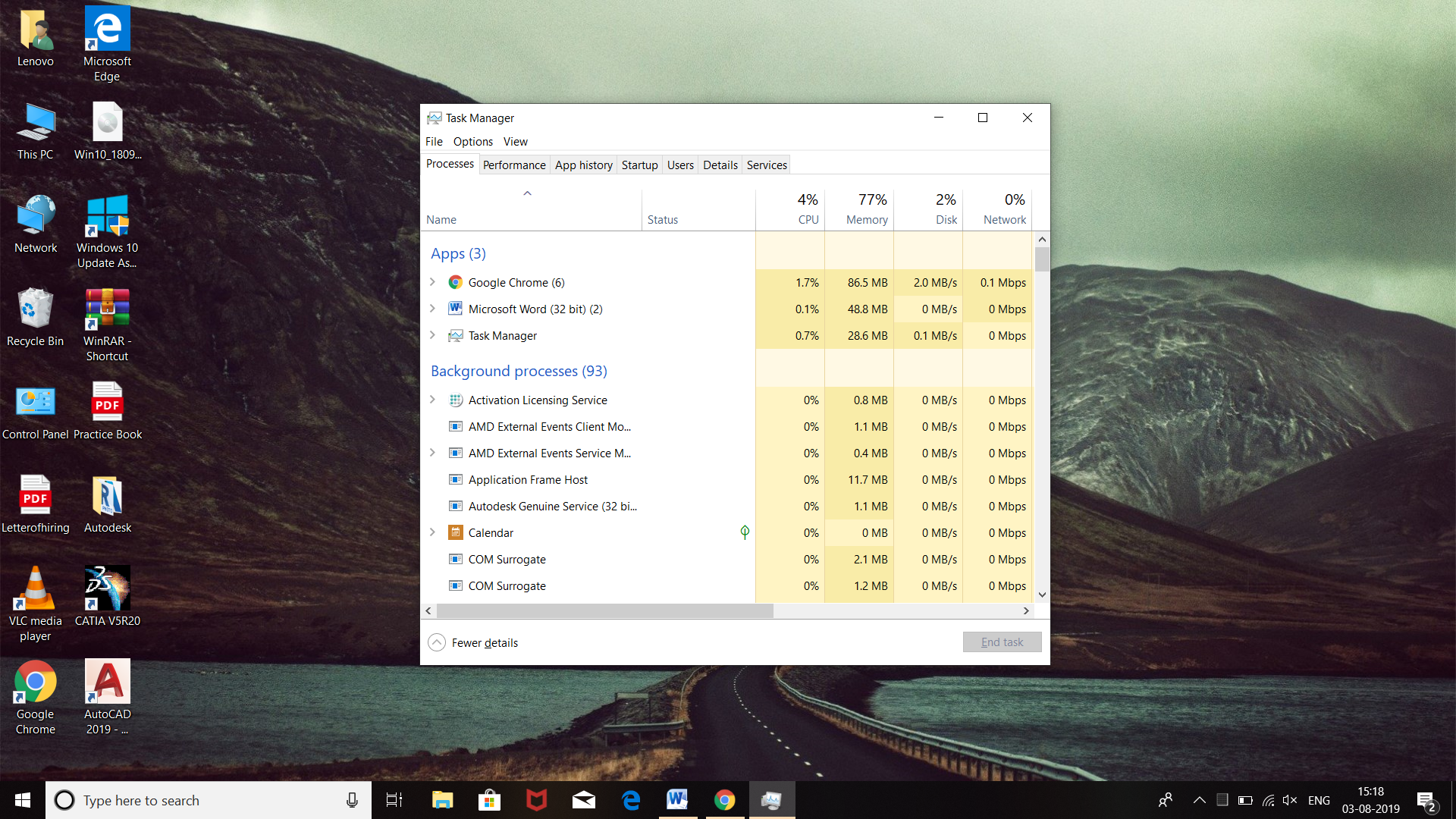Click the Google Chrome icon in process list
The height and width of the screenshot is (819, 1456).
tap(455, 282)
